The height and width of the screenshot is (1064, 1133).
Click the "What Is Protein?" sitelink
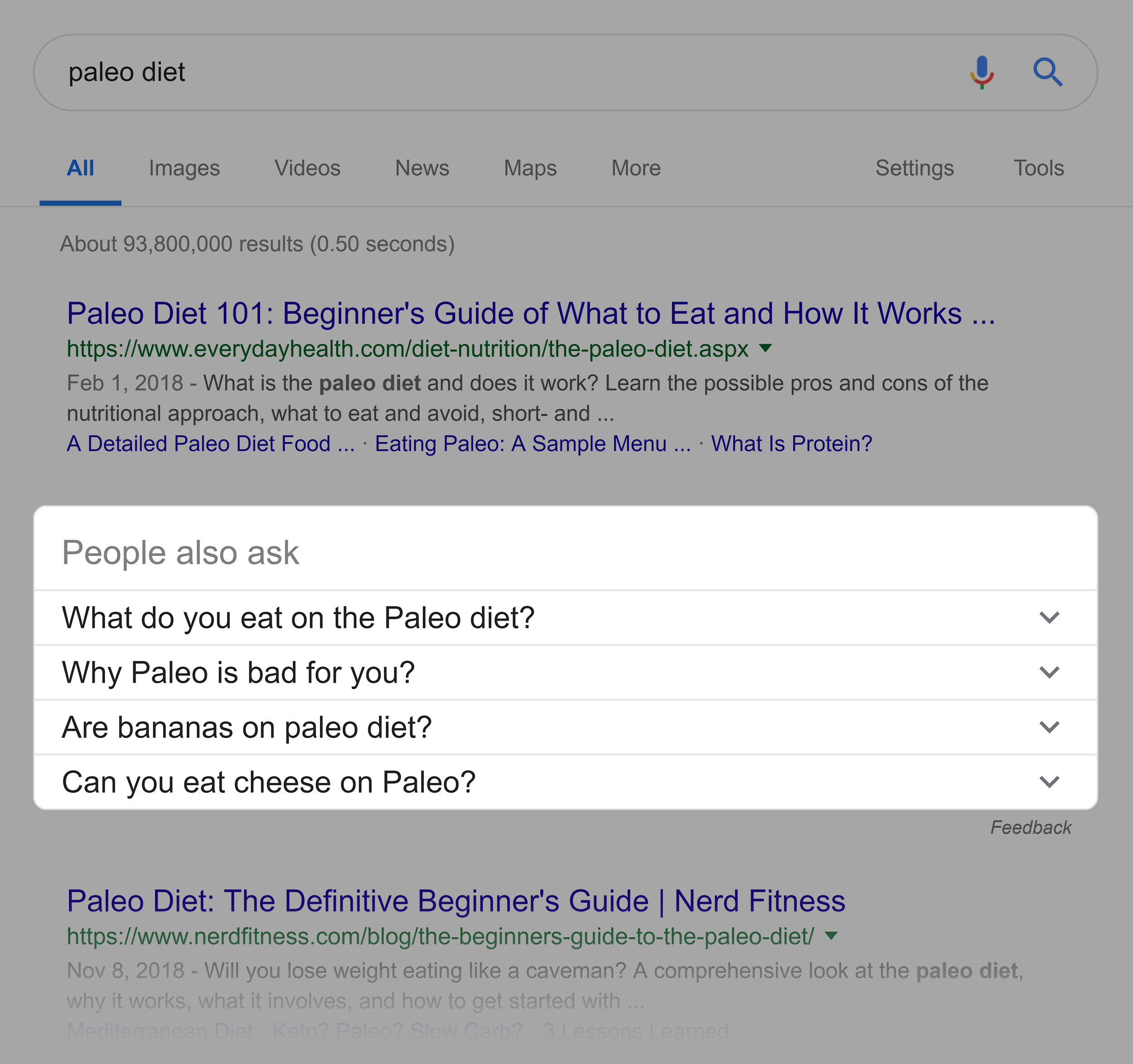[x=792, y=444]
